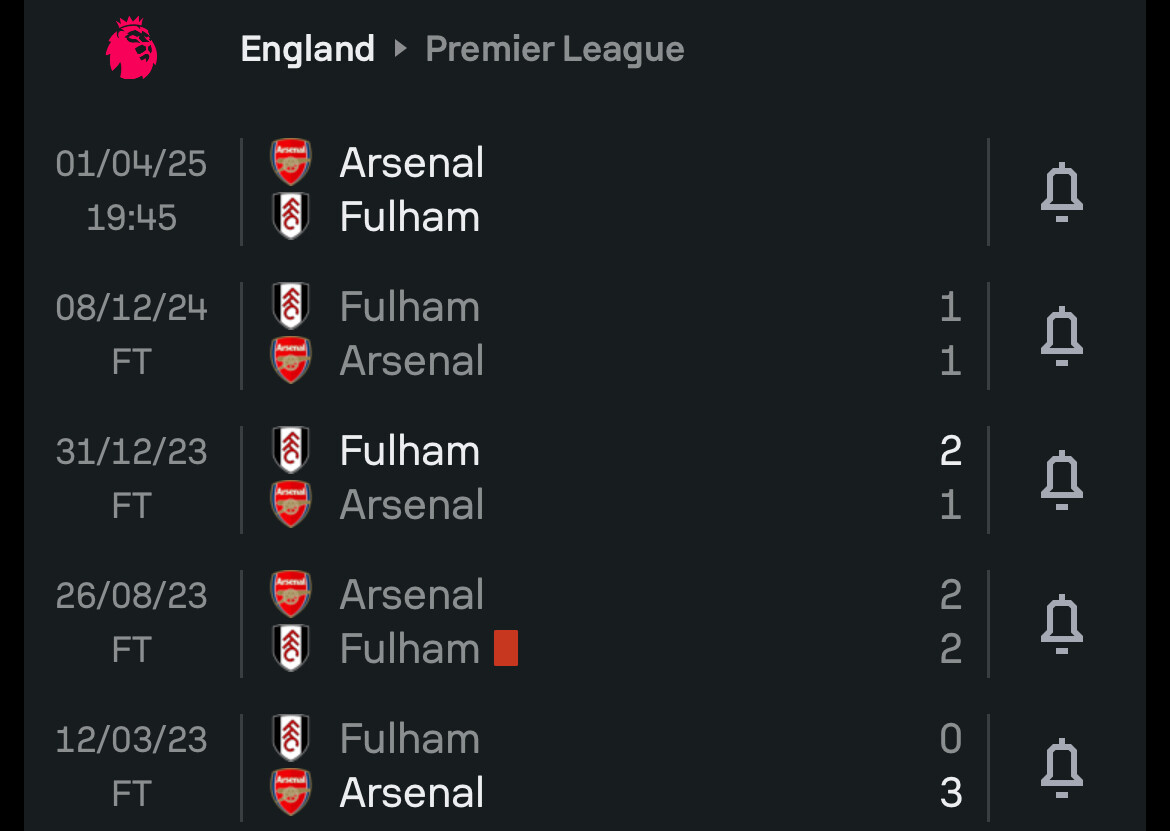1170x831 pixels.
Task: Open the England country link
Action: point(307,49)
